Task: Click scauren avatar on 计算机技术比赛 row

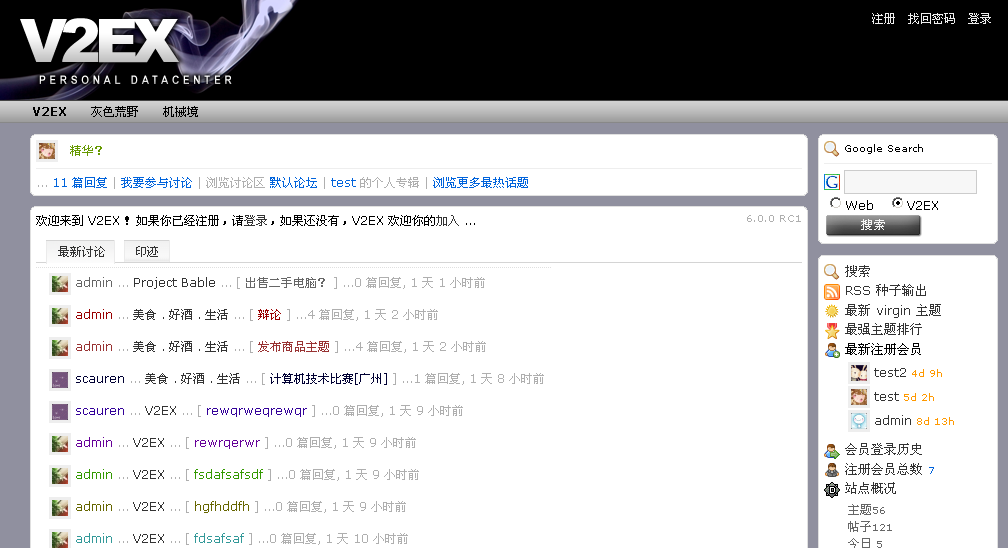Action: point(60,379)
